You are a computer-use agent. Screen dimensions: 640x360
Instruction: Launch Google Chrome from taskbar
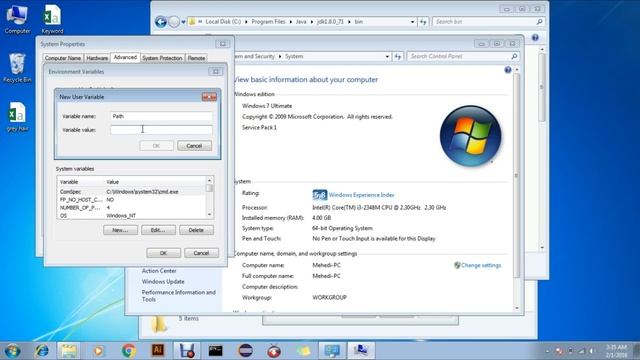click(129, 351)
